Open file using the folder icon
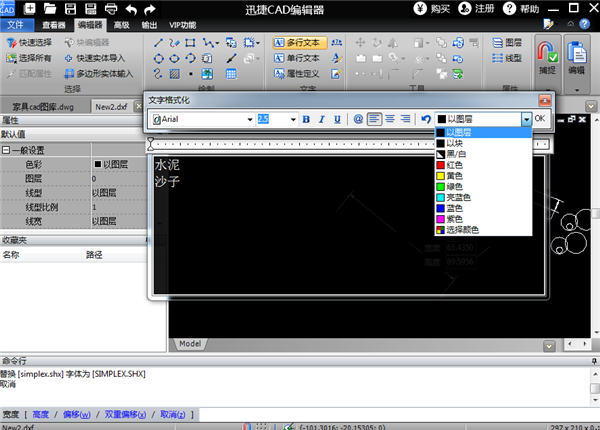The image size is (600, 430). click(x=50, y=8)
